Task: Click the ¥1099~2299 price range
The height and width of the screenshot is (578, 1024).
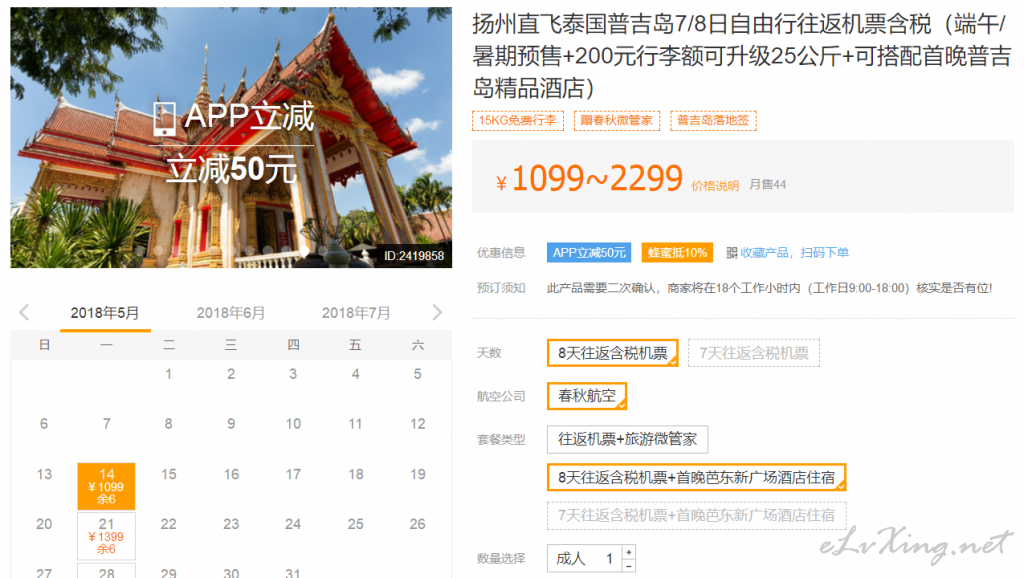Action: tap(590, 178)
